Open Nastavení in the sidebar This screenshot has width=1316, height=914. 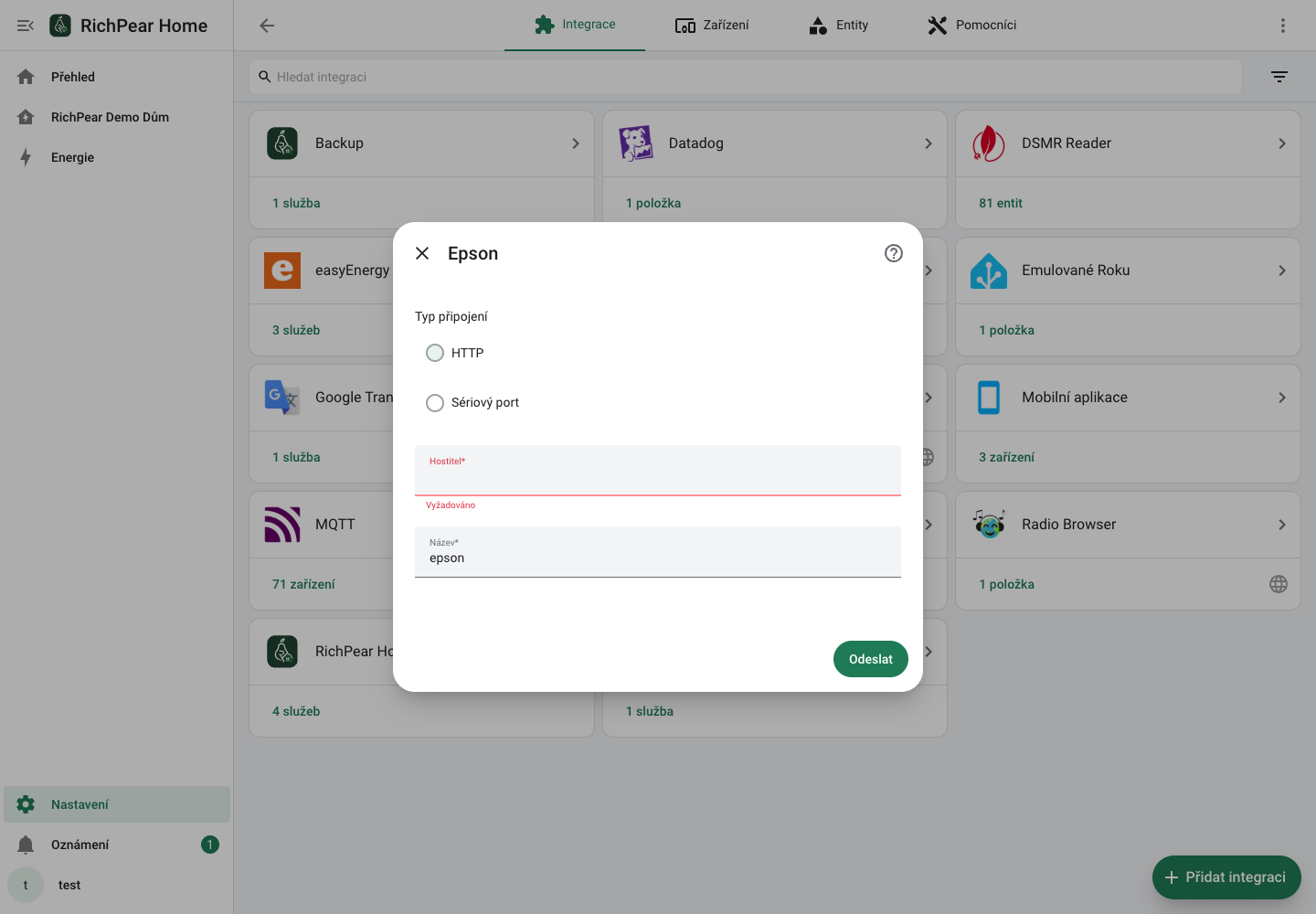pyautogui.click(x=117, y=804)
